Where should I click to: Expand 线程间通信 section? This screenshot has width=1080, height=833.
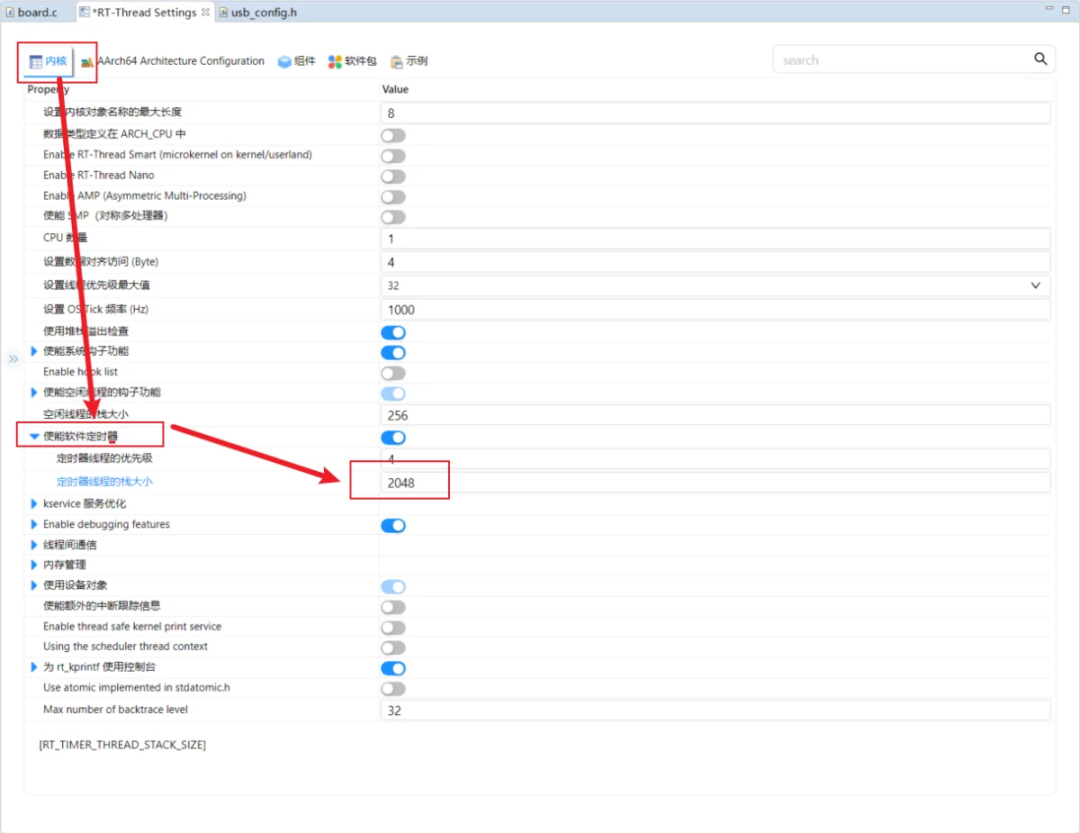[34, 545]
